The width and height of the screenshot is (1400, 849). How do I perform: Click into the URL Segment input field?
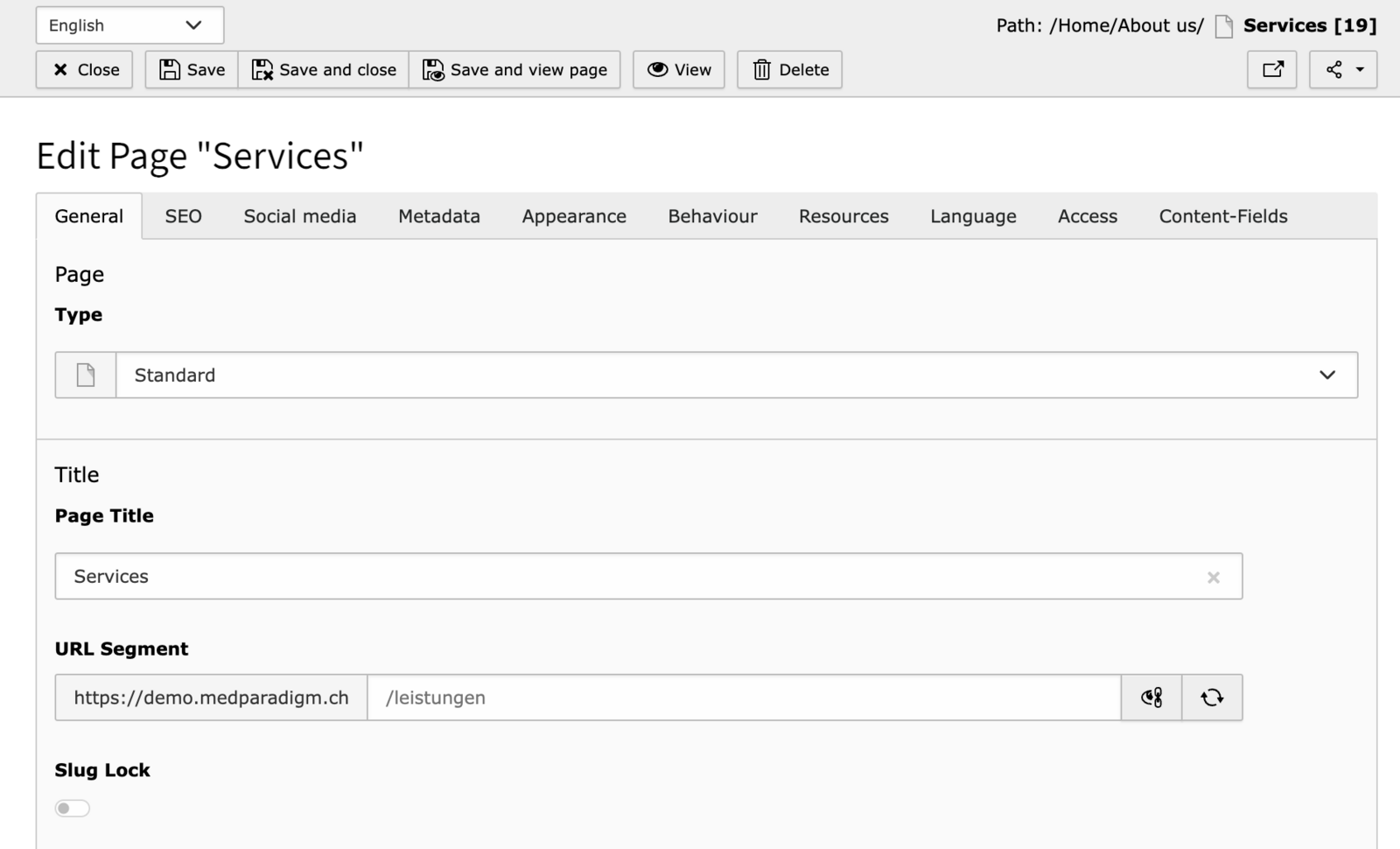coord(744,698)
